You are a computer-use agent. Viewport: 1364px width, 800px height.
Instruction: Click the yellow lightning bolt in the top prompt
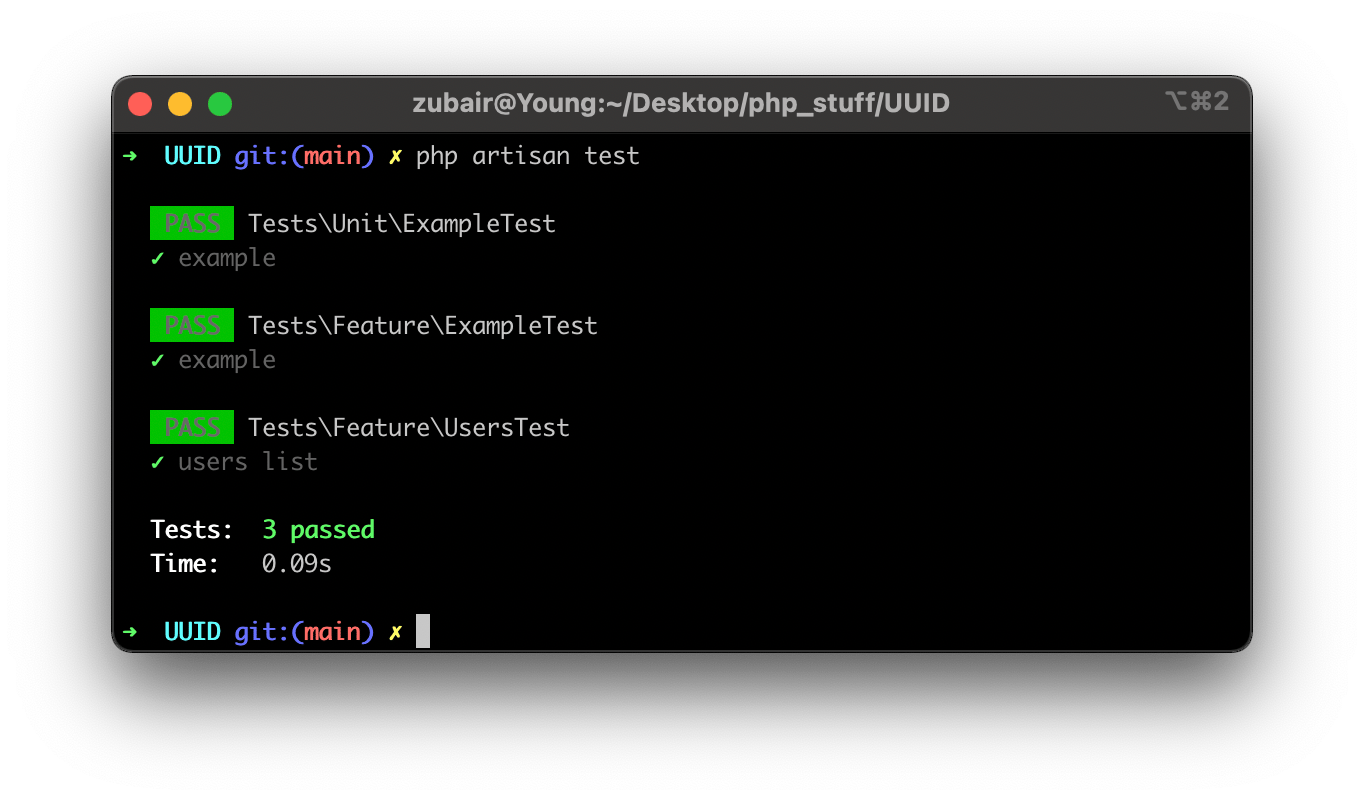(x=394, y=155)
